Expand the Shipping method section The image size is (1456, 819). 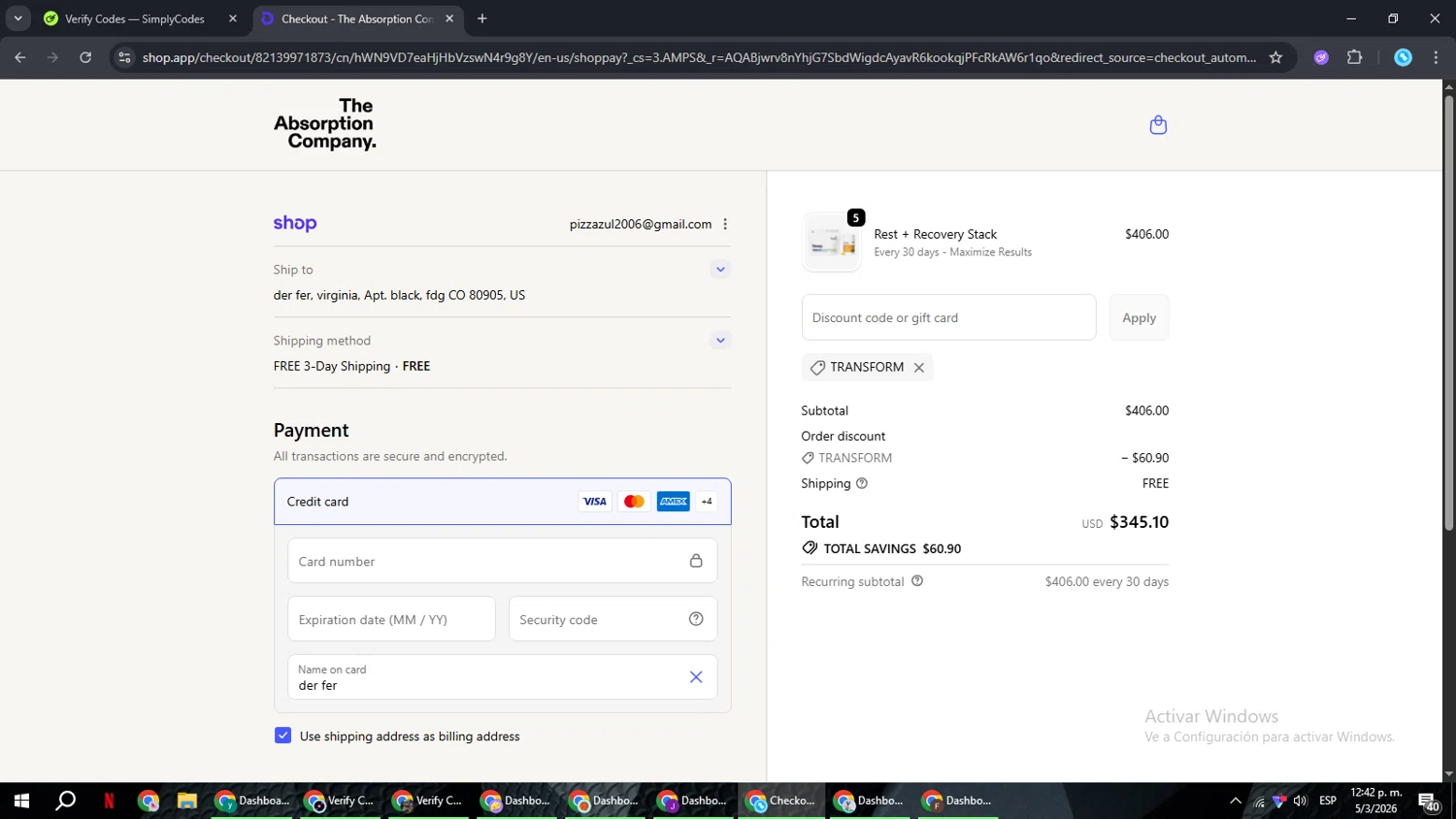(x=720, y=341)
